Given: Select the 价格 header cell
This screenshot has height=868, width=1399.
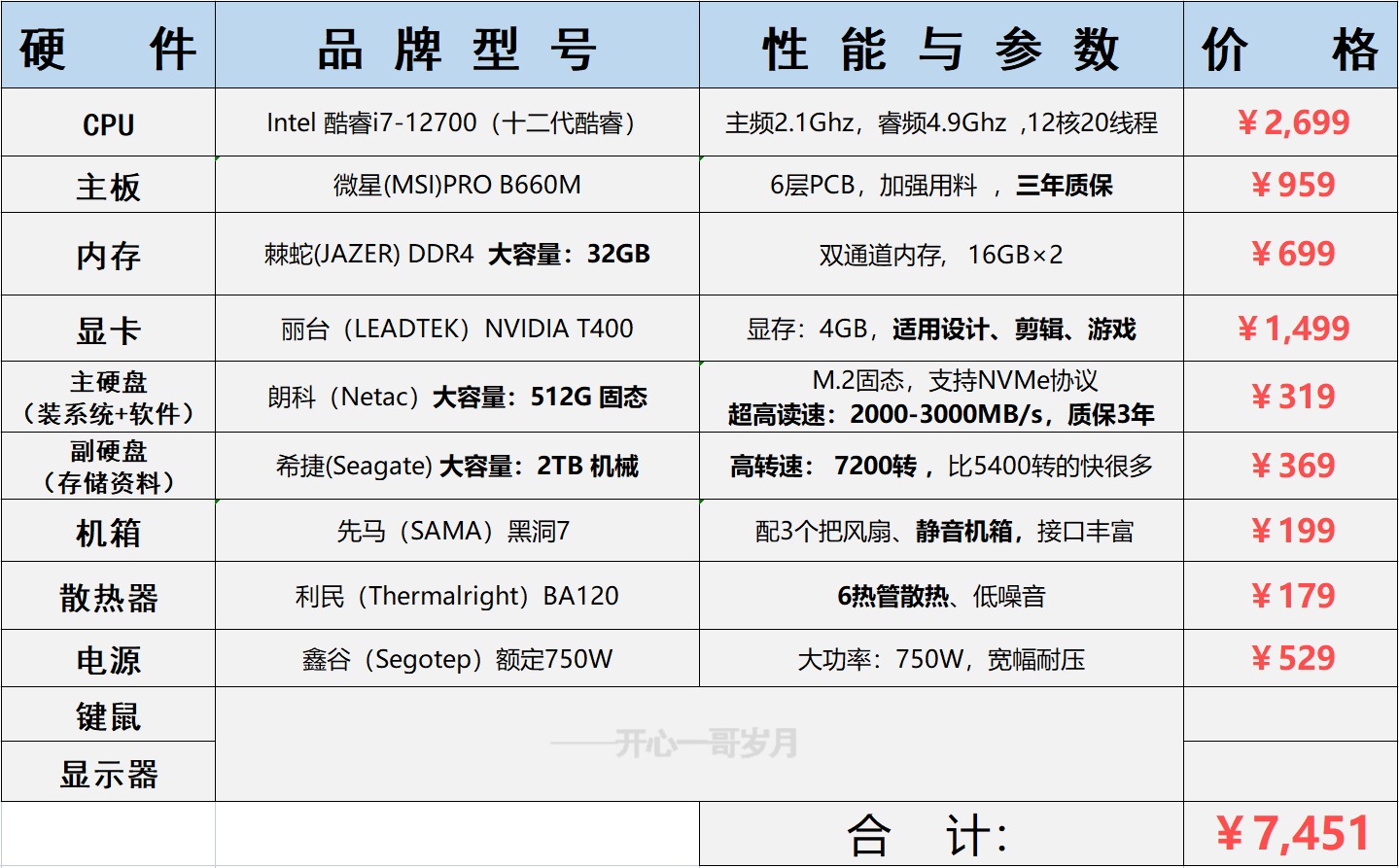Looking at the screenshot, I should (1290, 45).
